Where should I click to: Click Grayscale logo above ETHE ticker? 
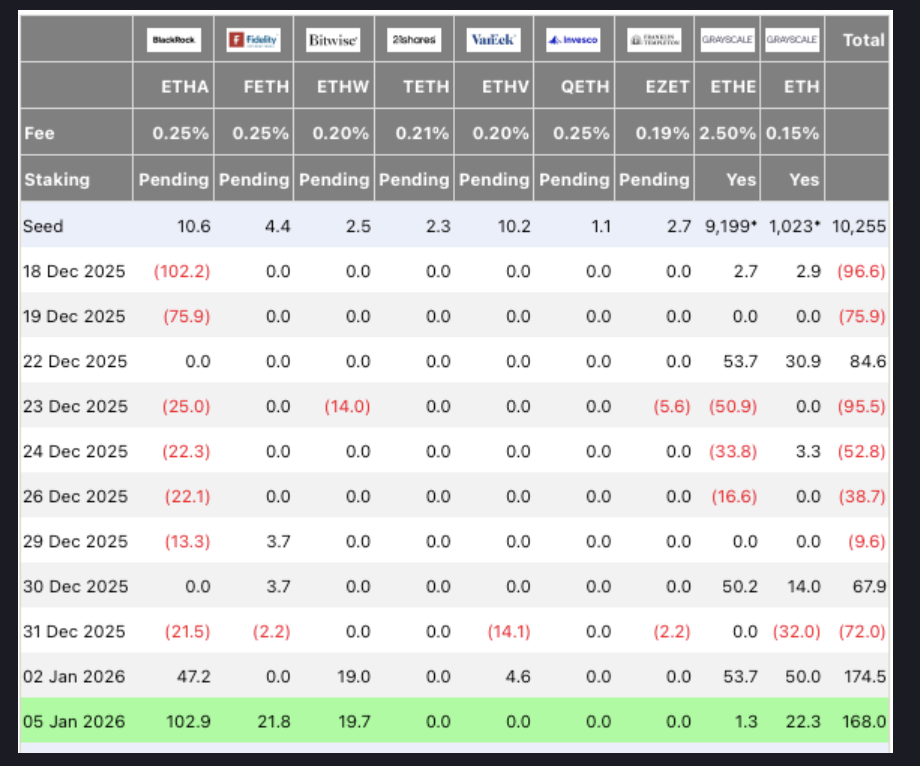pyautogui.click(x=728, y=40)
